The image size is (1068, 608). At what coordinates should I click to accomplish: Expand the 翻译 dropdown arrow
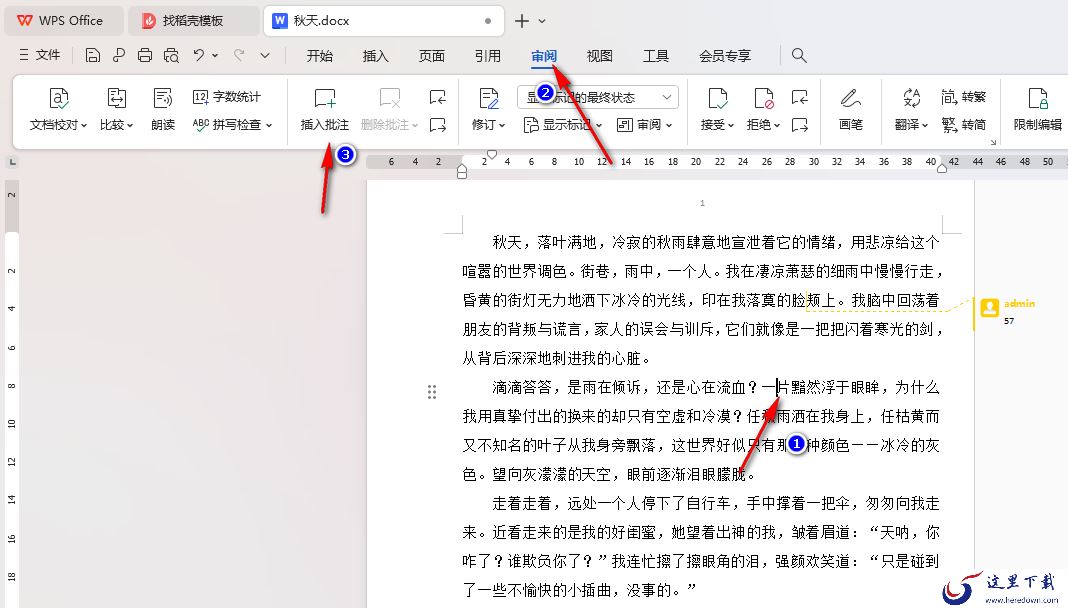pyautogui.click(x=925, y=125)
